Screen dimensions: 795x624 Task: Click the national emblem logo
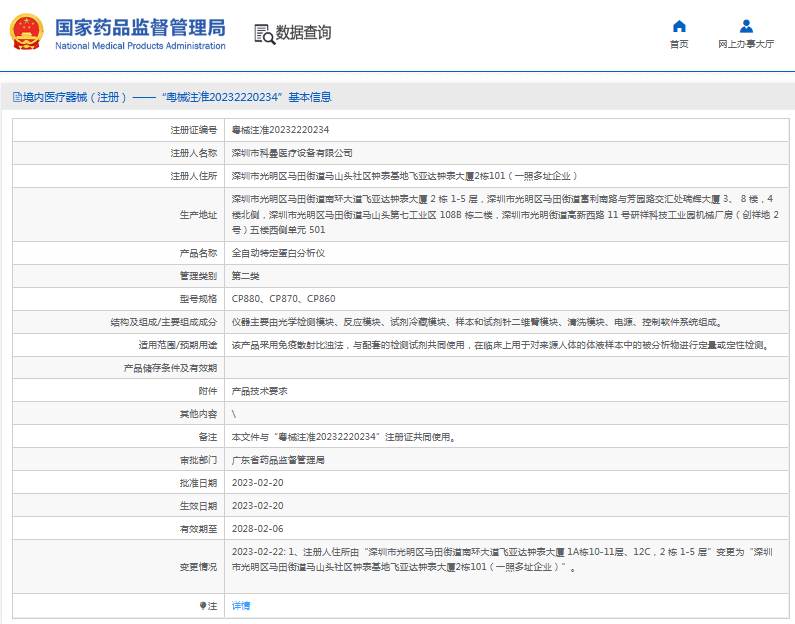[27, 32]
